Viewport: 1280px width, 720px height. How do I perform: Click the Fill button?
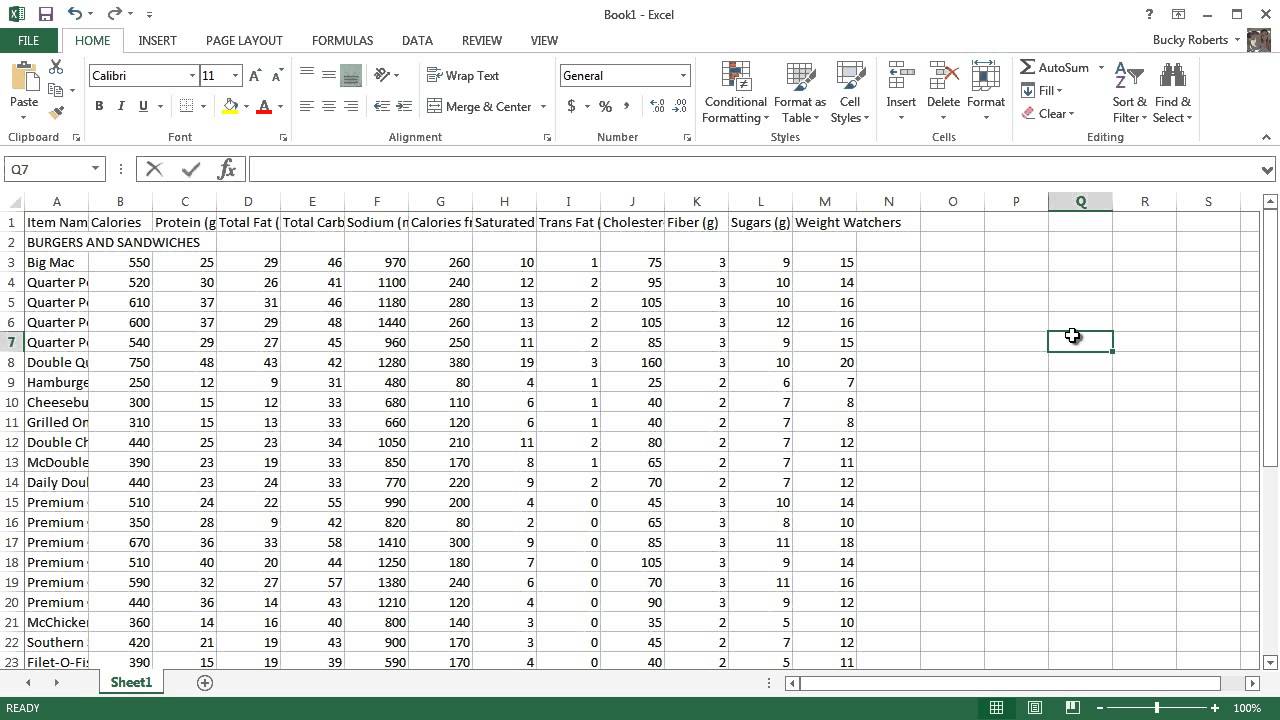1041,91
